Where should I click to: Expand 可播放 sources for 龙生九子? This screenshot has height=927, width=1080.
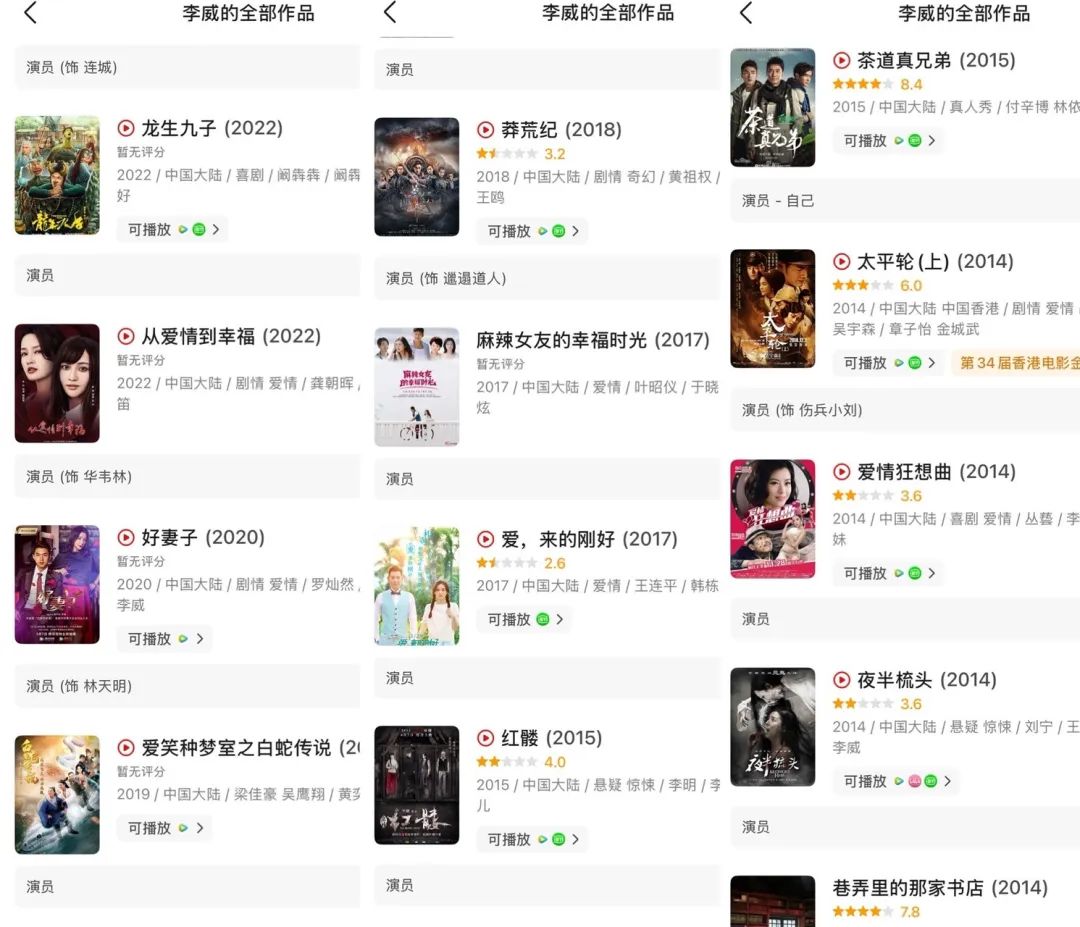coord(172,229)
